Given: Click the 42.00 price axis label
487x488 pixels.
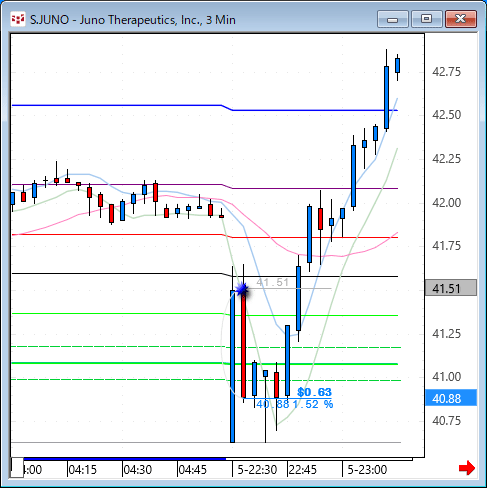Looking at the screenshot, I should click(x=446, y=202).
